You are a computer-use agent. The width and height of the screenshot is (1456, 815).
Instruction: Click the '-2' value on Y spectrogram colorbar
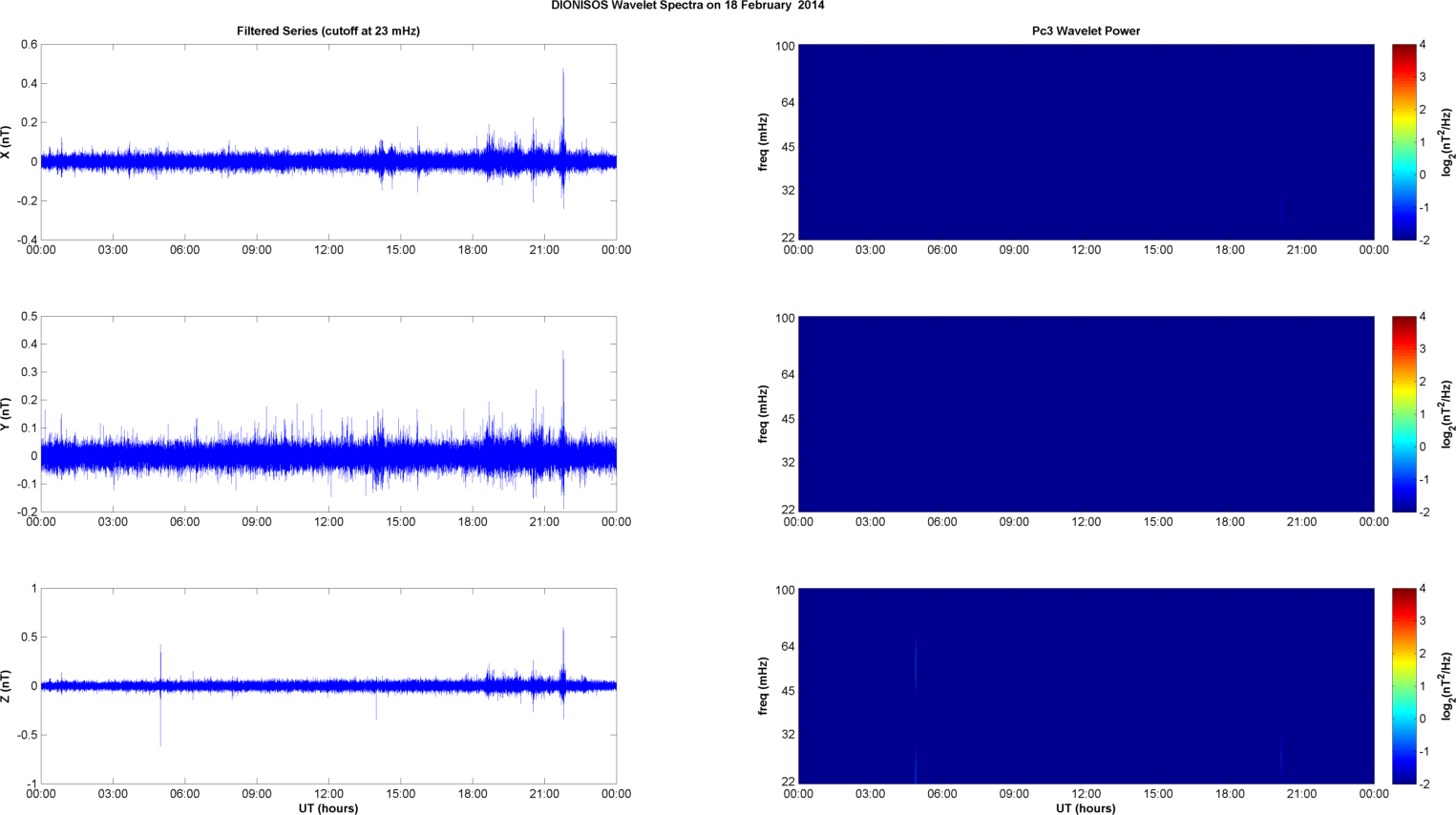(1424, 512)
